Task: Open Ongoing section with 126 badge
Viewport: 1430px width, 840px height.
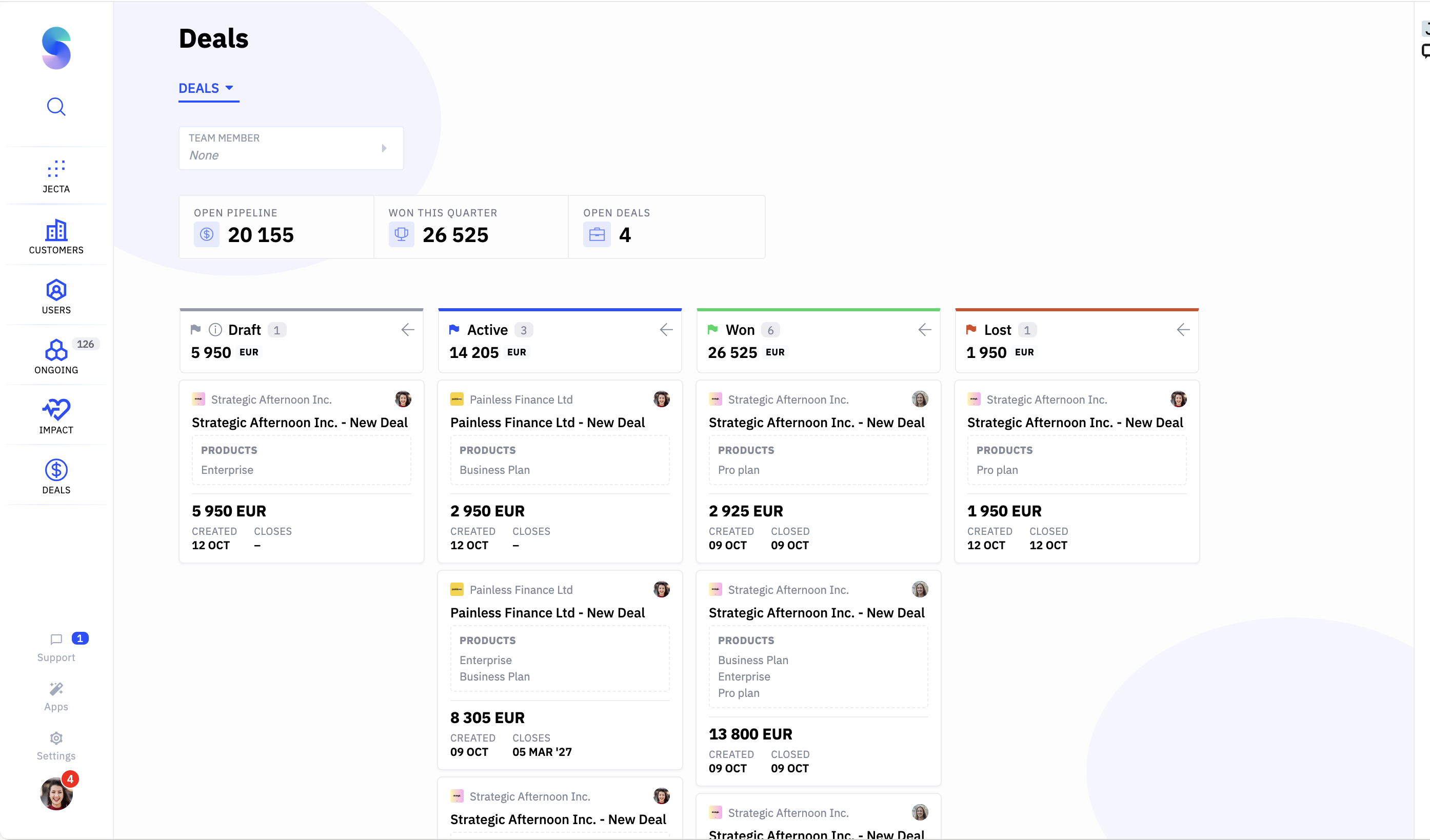Action: (56, 357)
